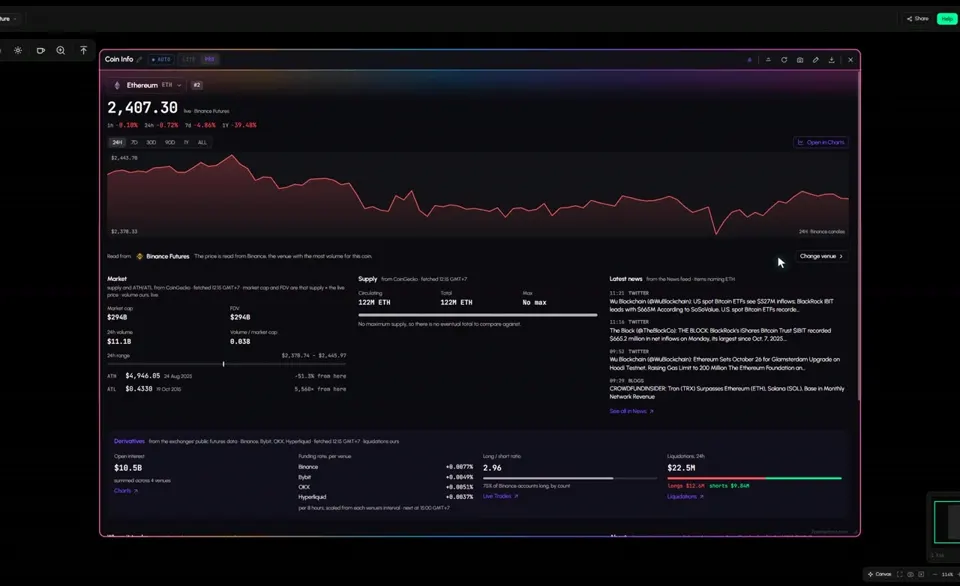The width and height of the screenshot is (960, 586).
Task: Click the Derivatives section heading
Action: pos(129,441)
